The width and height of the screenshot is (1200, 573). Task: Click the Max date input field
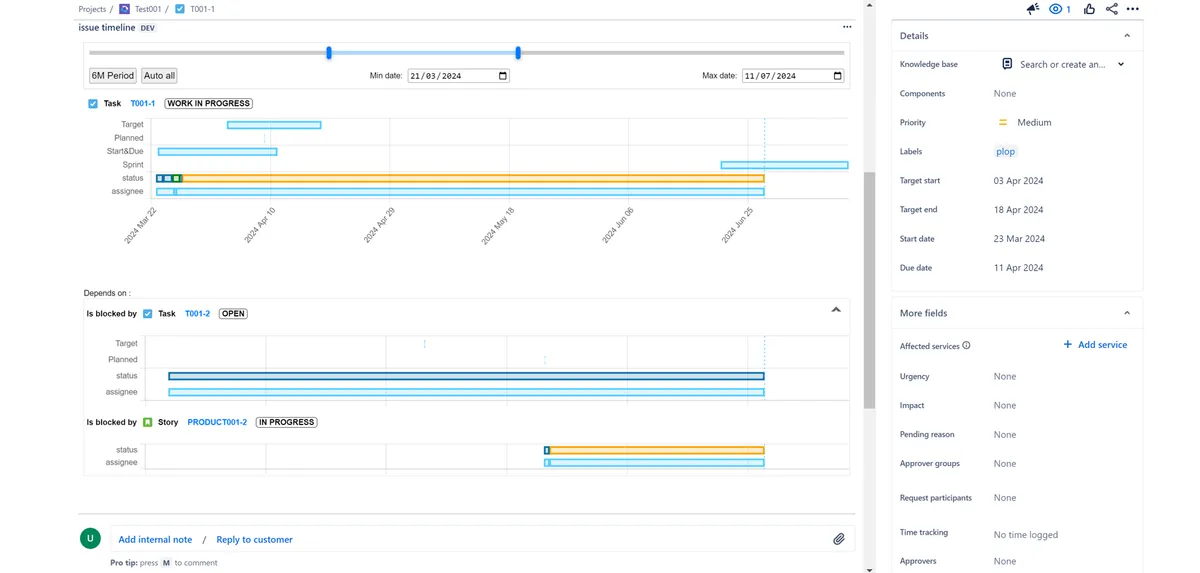(793, 76)
